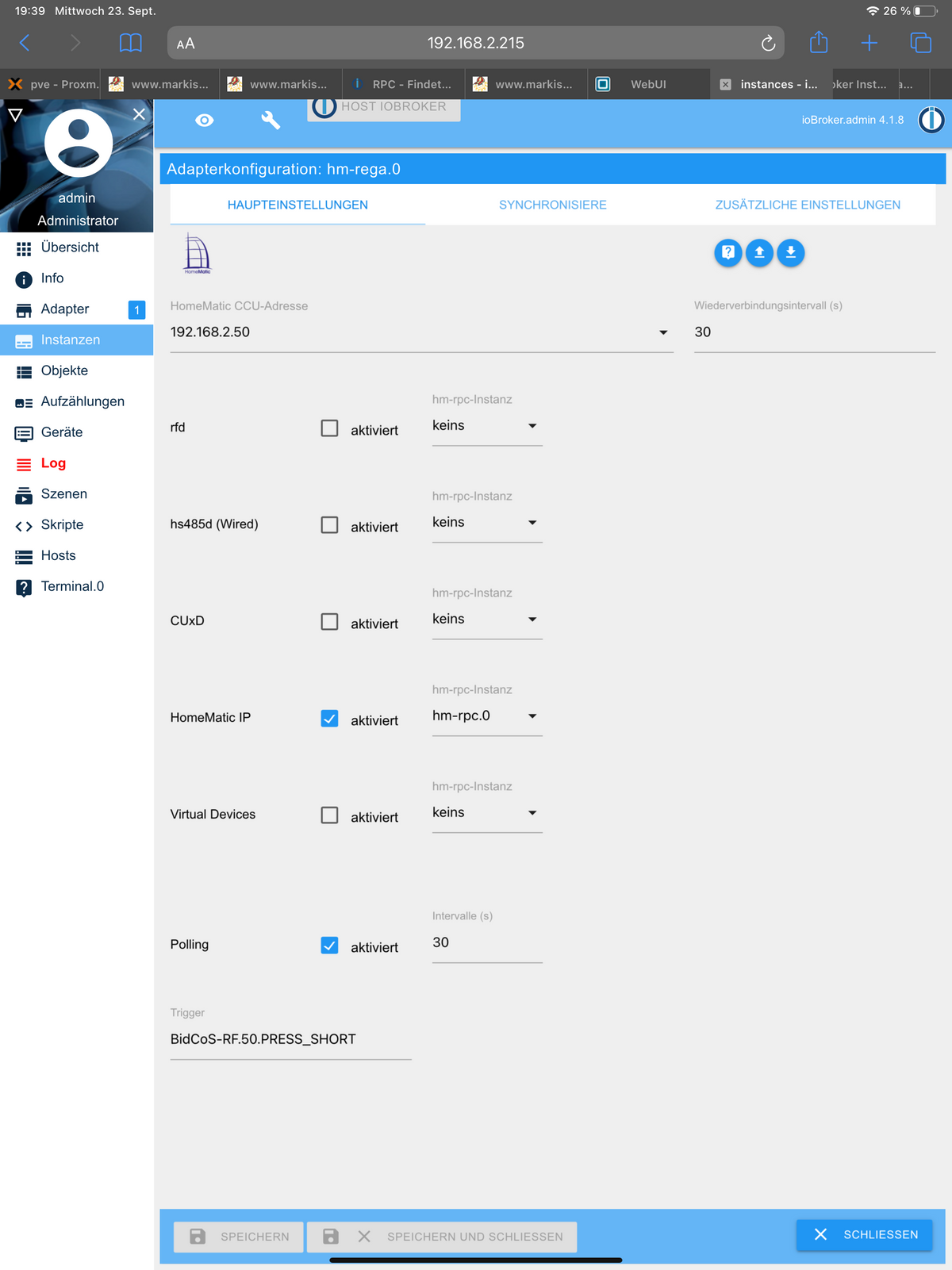
Task: Open HomeMatic CCU-Adresse dropdown
Action: pyautogui.click(x=422, y=332)
